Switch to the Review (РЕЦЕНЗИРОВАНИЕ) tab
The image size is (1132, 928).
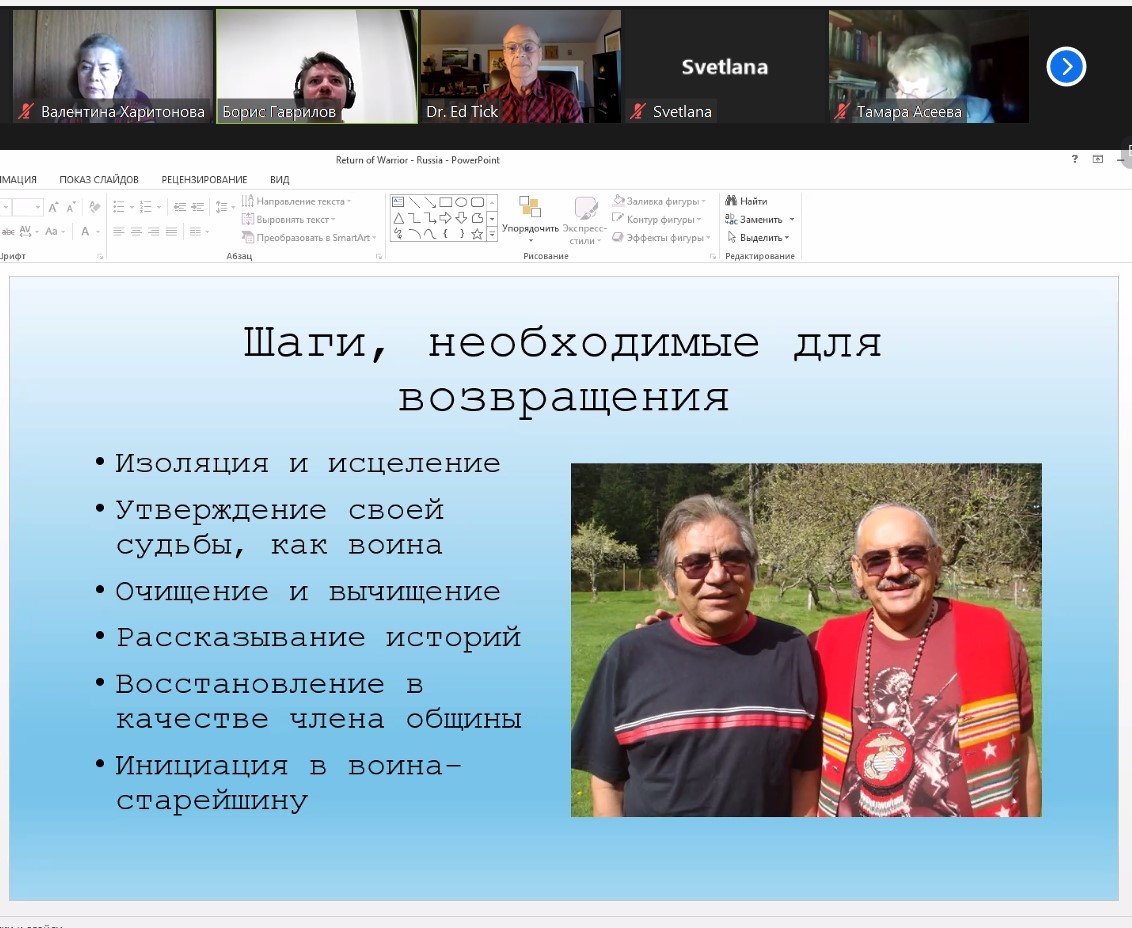click(204, 180)
